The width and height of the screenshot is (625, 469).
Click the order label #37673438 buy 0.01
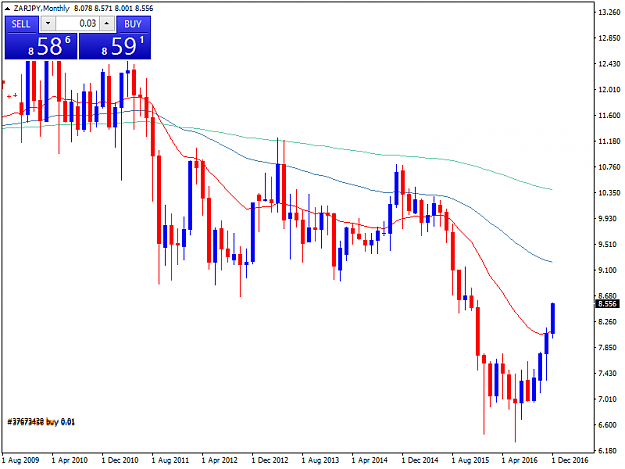coord(41,422)
